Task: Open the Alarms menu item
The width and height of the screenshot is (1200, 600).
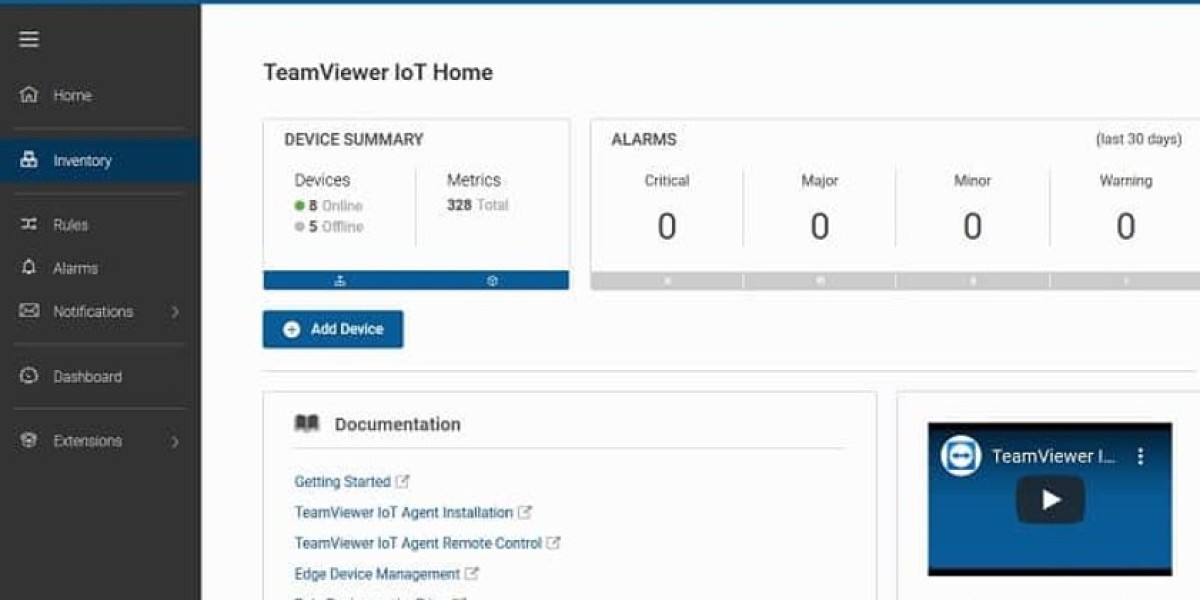Action: pyautogui.click(x=75, y=268)
